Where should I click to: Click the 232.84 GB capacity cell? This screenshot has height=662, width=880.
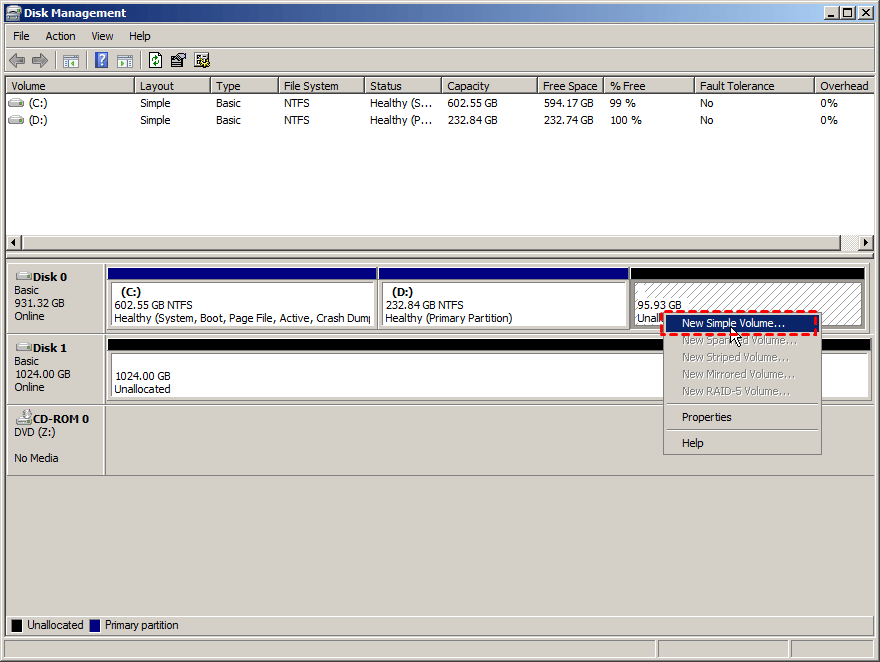tap(473, 120)
